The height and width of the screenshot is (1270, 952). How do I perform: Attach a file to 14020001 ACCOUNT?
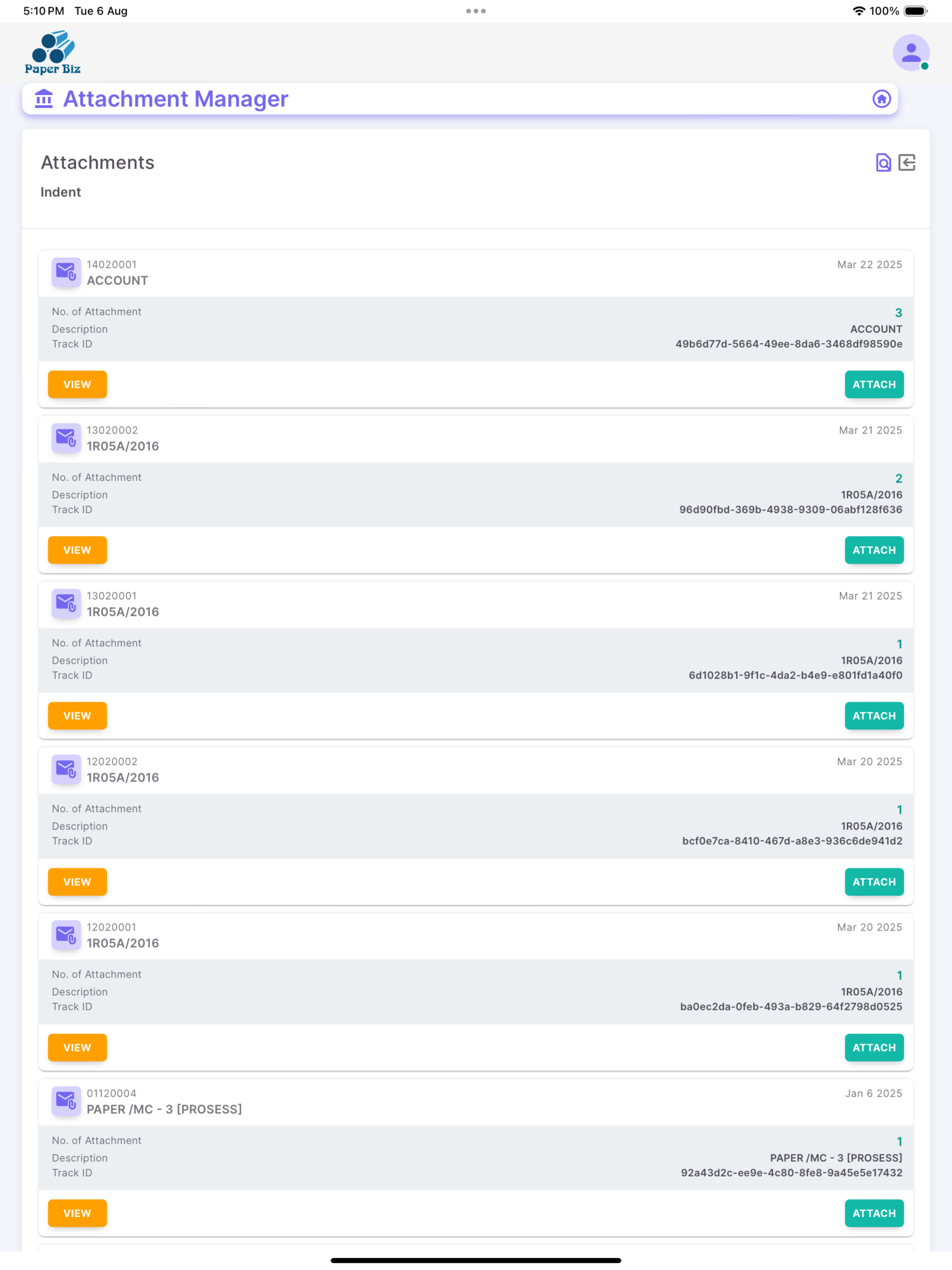(x=874, y=384)
